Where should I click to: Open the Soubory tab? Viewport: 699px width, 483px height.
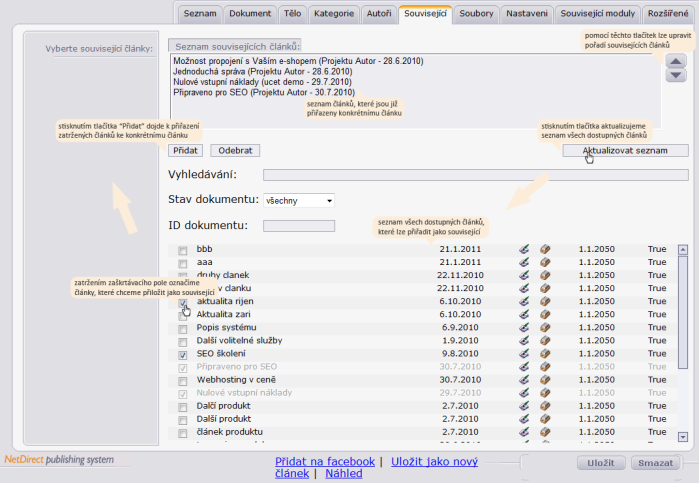(476, 13)
